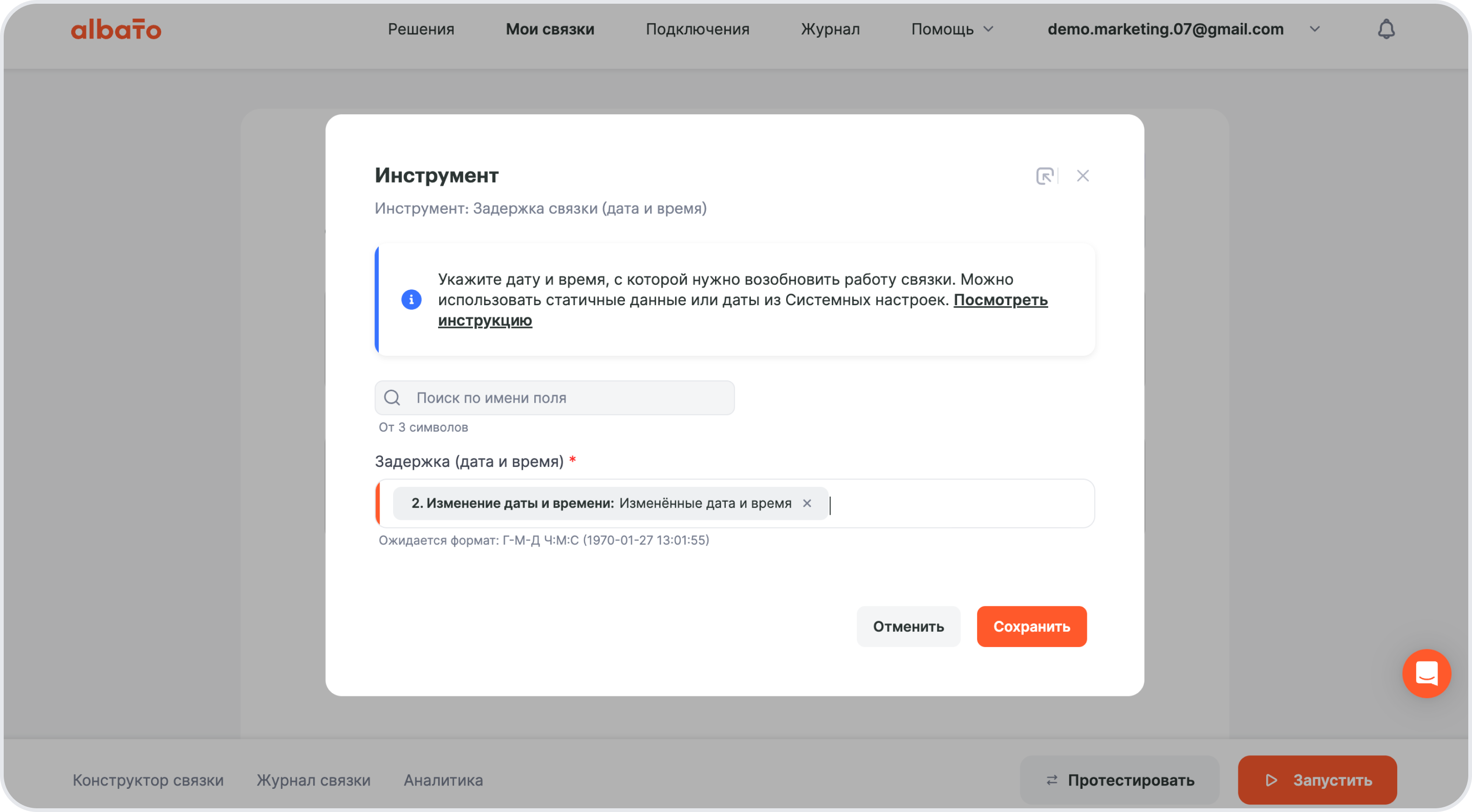Click the info icon in the instruction banner

coord(411,300)
